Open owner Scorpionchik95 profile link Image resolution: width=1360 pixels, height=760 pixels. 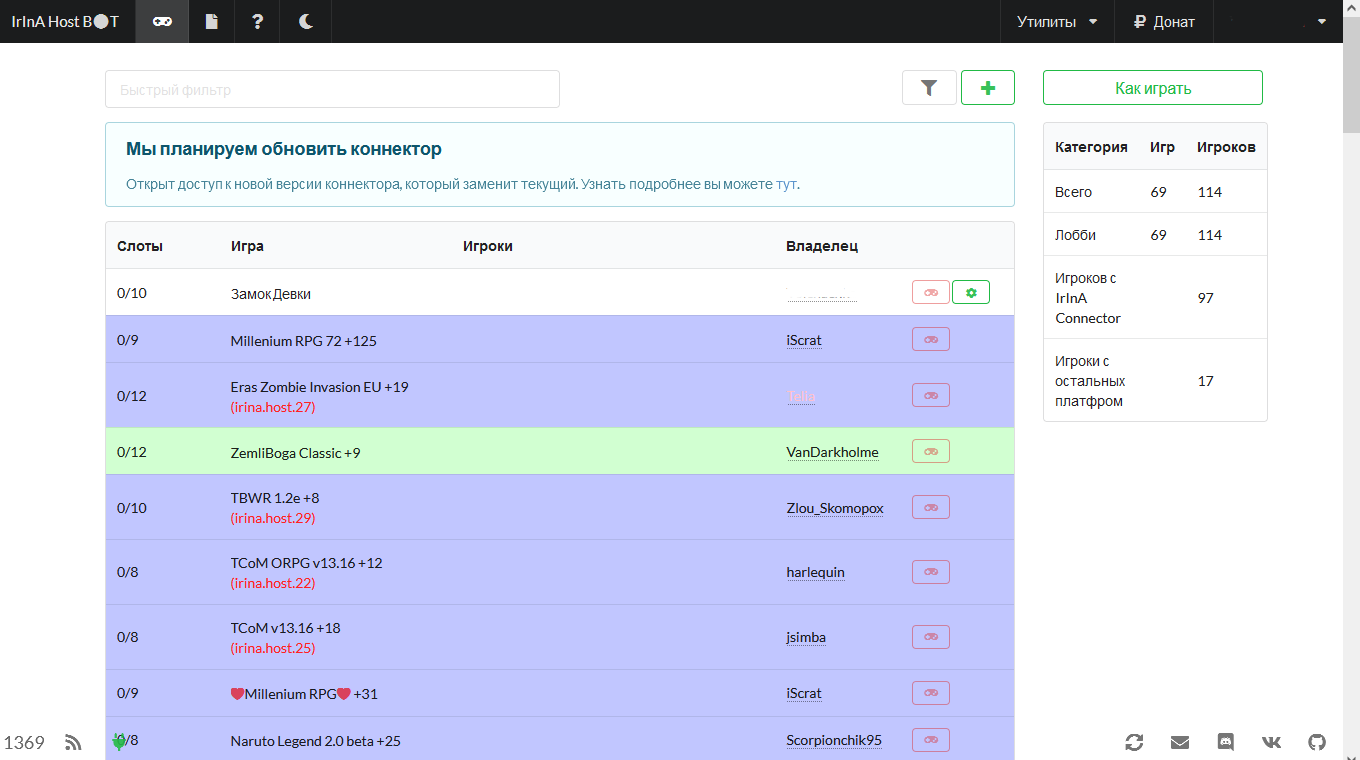point(834,741)
